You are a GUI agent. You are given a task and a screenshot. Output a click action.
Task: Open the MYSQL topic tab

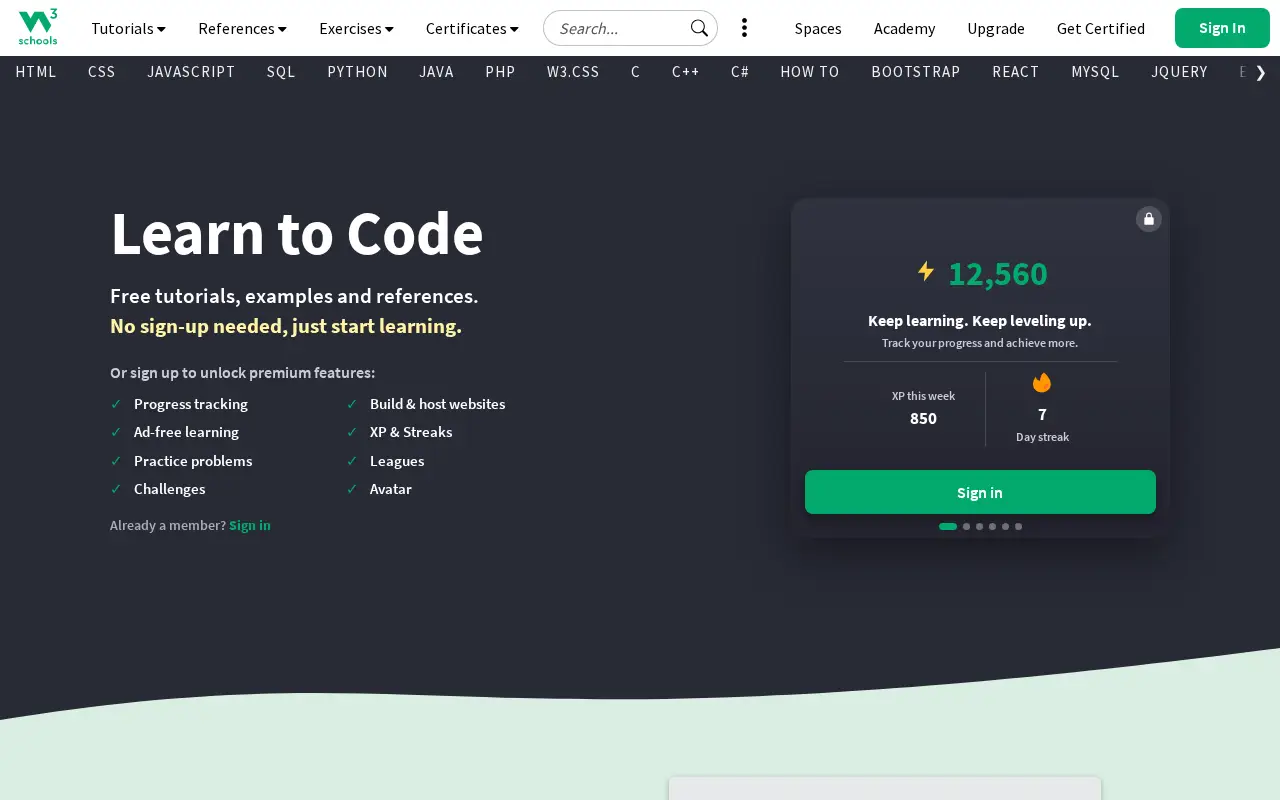pos(1095,72)
